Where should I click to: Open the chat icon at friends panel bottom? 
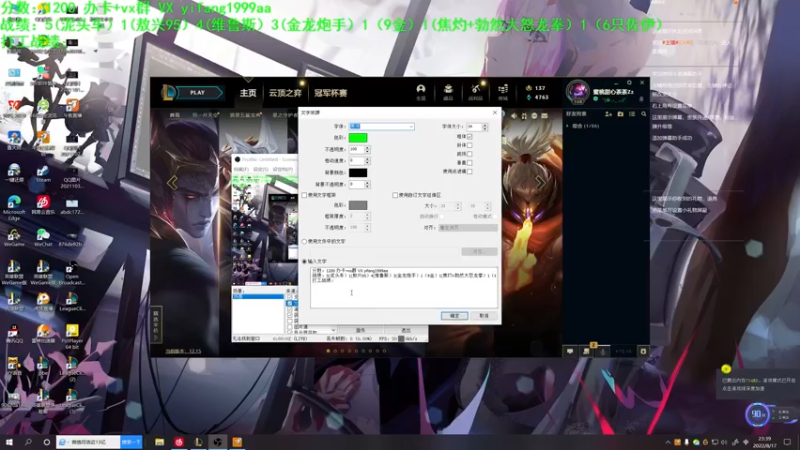point(570,351)
